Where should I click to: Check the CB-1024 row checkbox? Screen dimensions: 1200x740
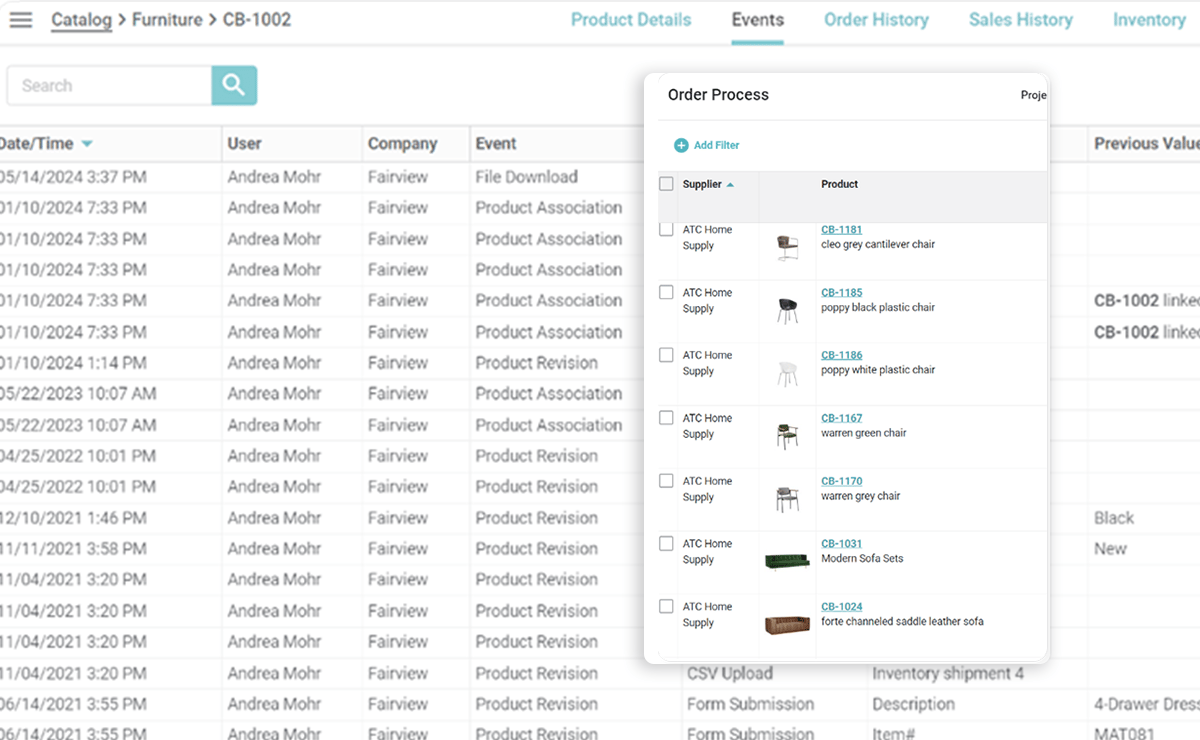[666, 606]
